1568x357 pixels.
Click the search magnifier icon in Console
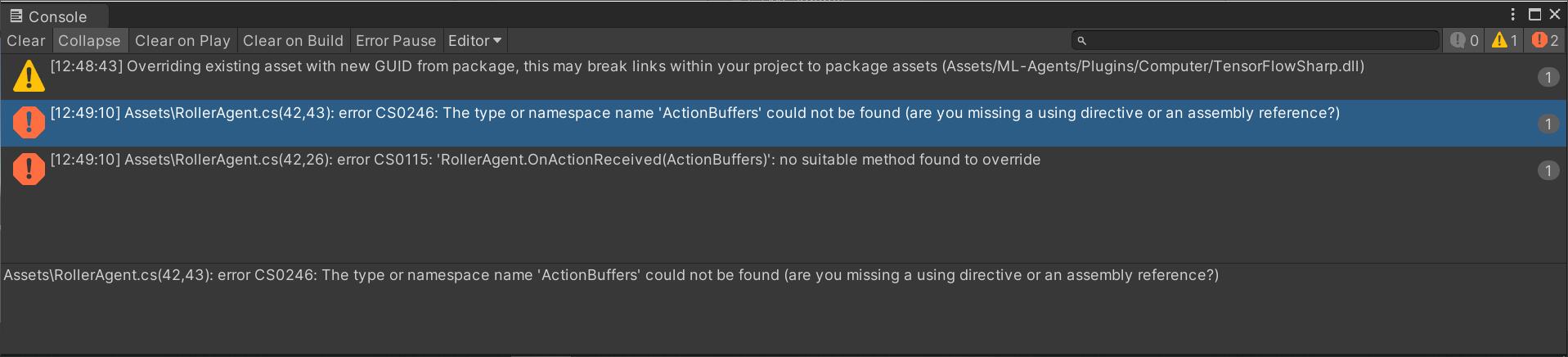pyautogui.click(x=1081, y=40)
